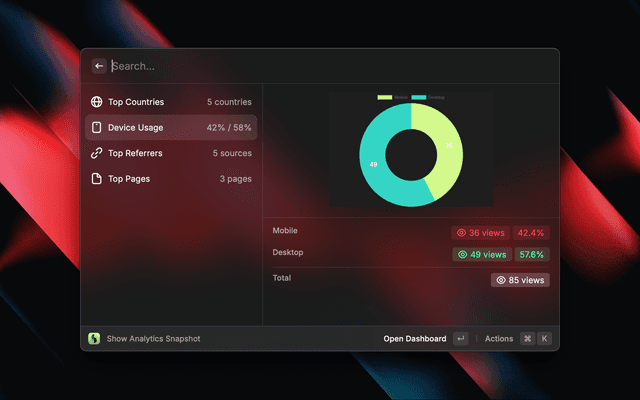This screenshot has height=400, width=640.
Task: Click the 42.4% Mobile percentage tag
Action: (x=531, y=233)
